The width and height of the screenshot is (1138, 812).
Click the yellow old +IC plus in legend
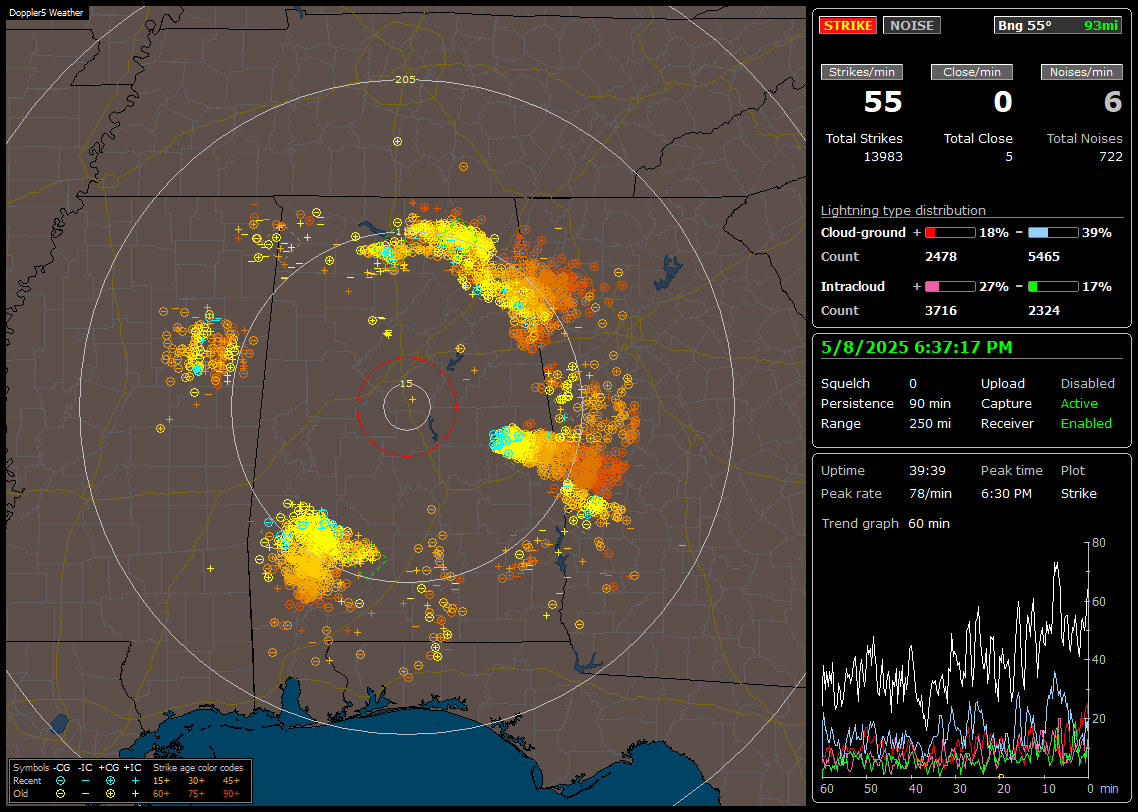[135, 794]
